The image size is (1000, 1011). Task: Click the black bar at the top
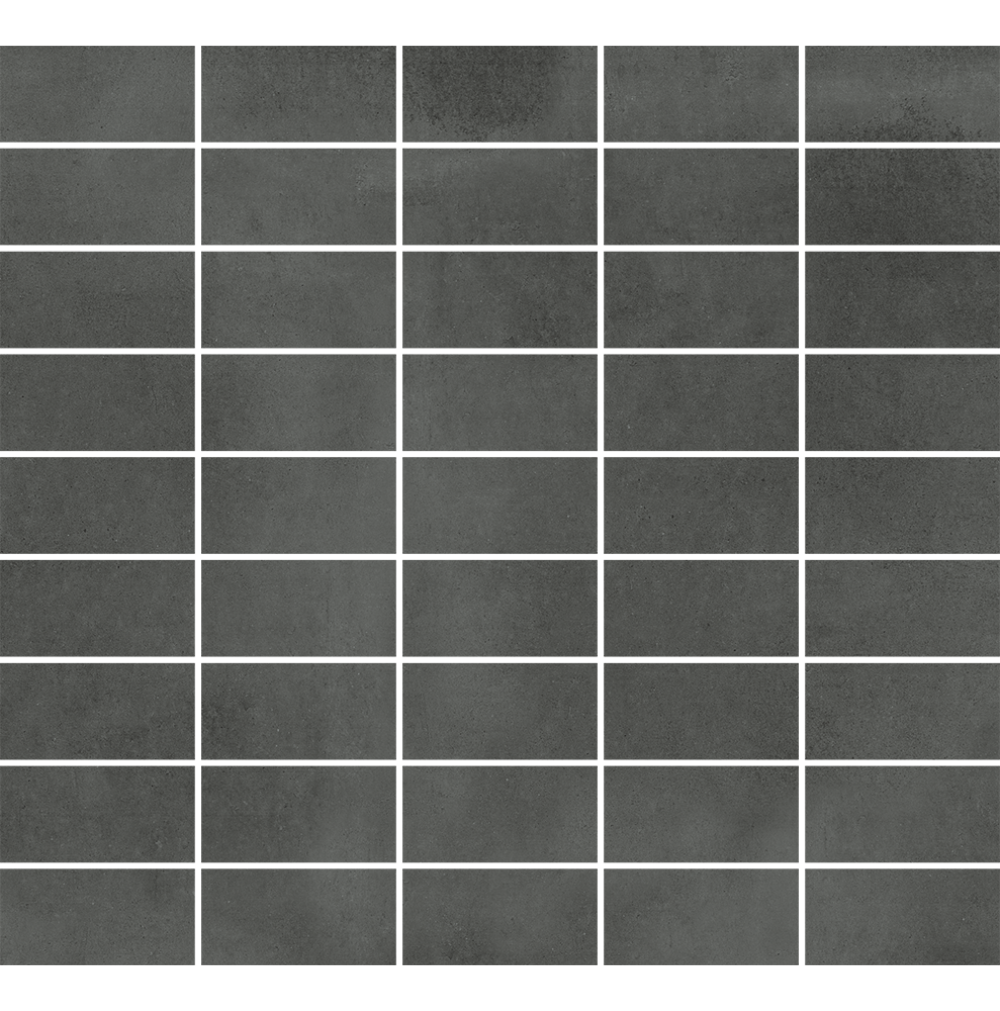pyautogui.click(x=500, y=22)
